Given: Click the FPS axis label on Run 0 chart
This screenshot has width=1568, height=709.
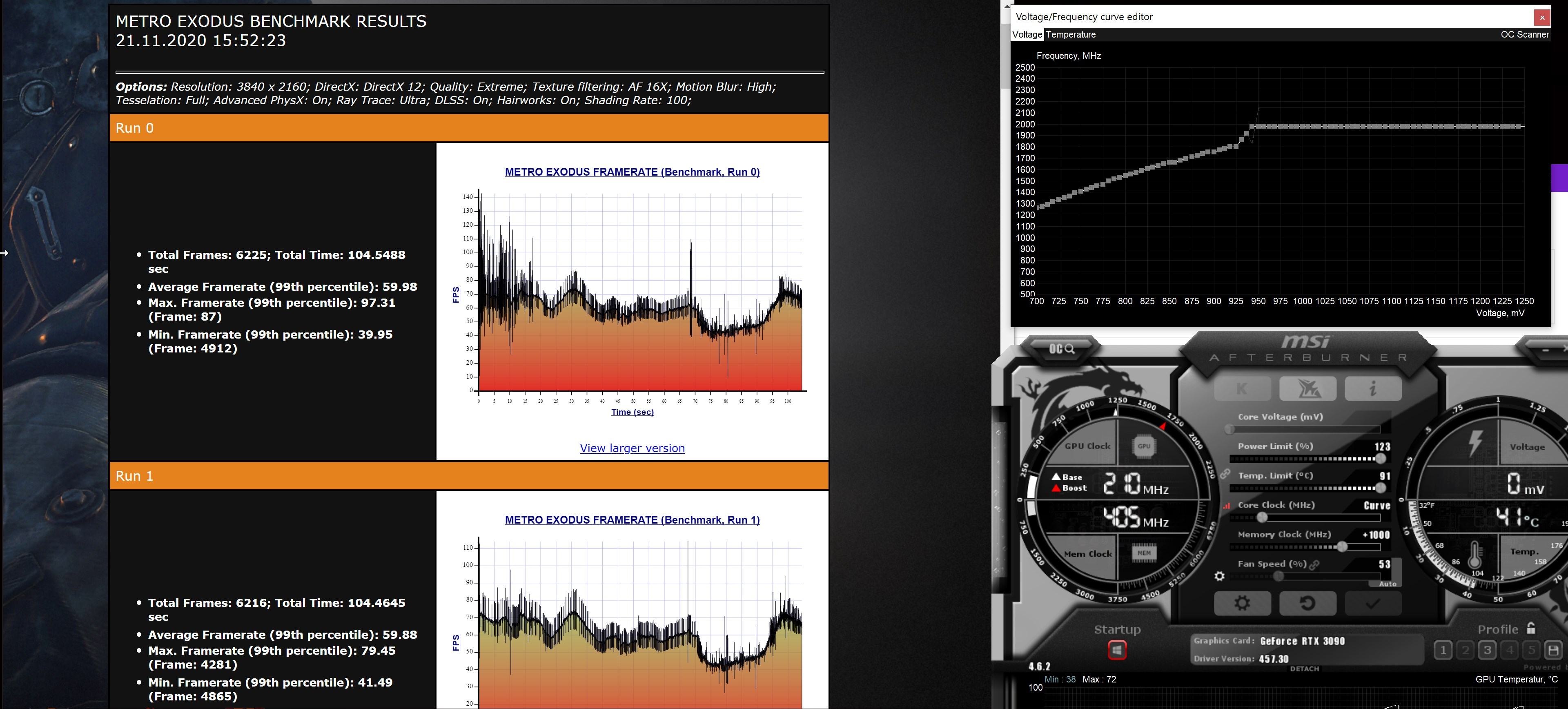Looking at the screenshot, I should tap(456, 294).
